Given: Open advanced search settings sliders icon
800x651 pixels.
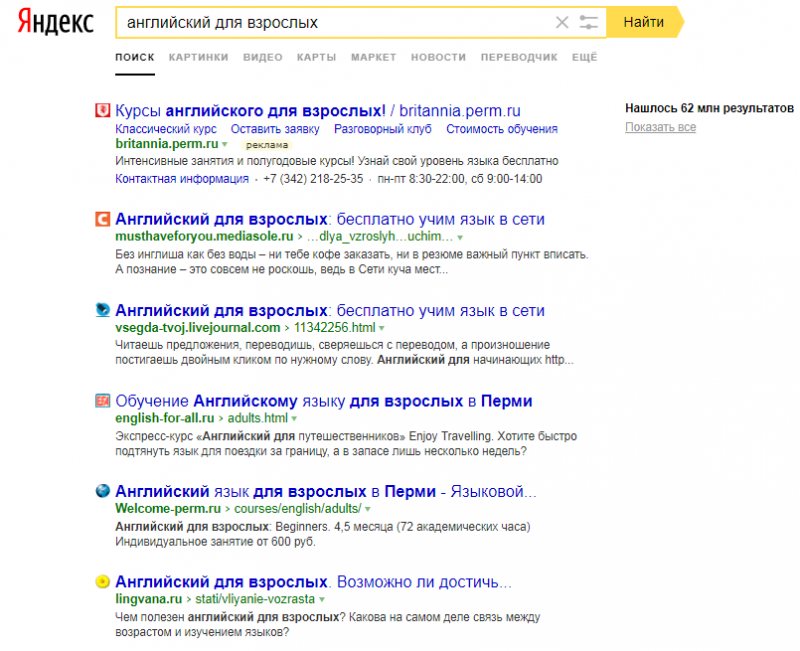Looking at the screenshot, I should tap(588, 22).
